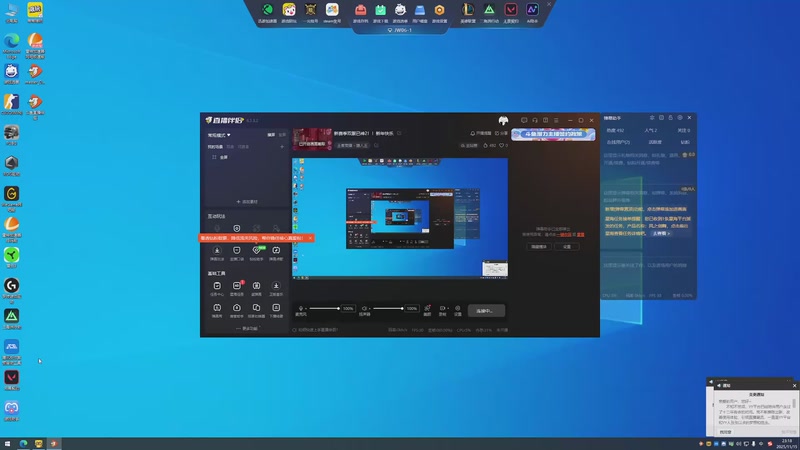Mute the speaker icon
This screenshot has height=450, width=800.
(x=364, y=309)
